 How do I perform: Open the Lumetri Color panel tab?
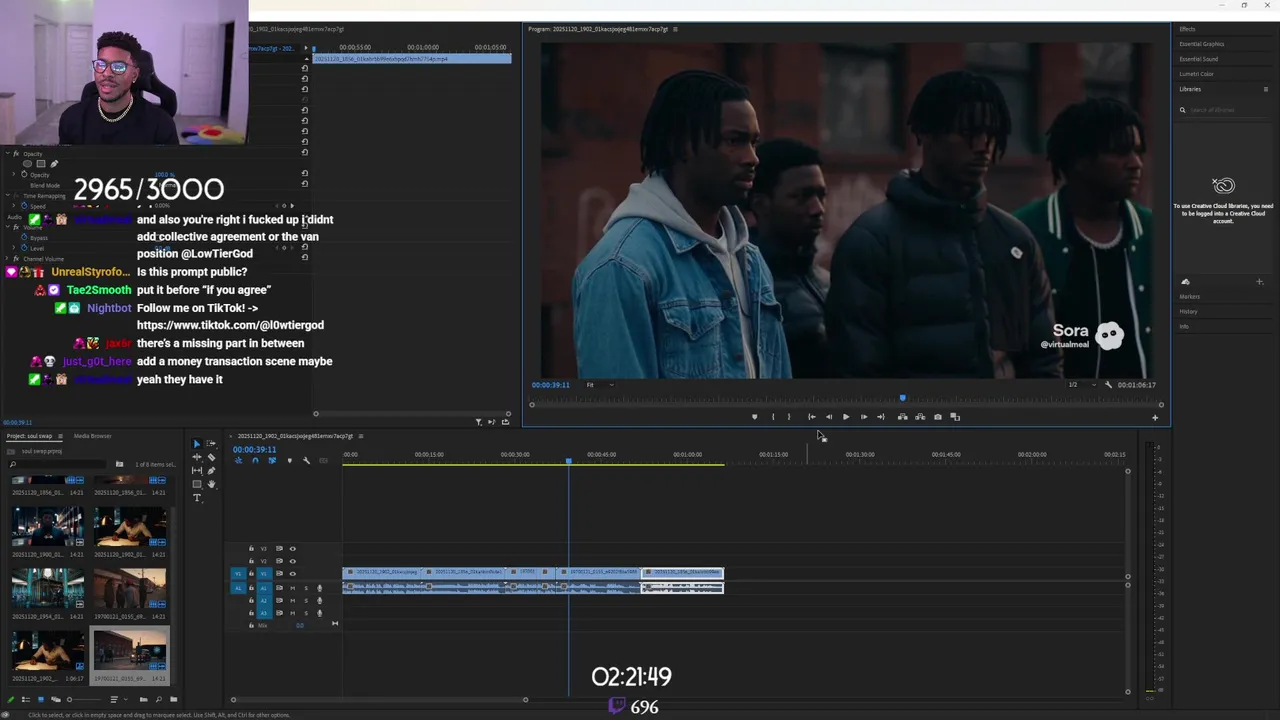(x=1197, y=74)
